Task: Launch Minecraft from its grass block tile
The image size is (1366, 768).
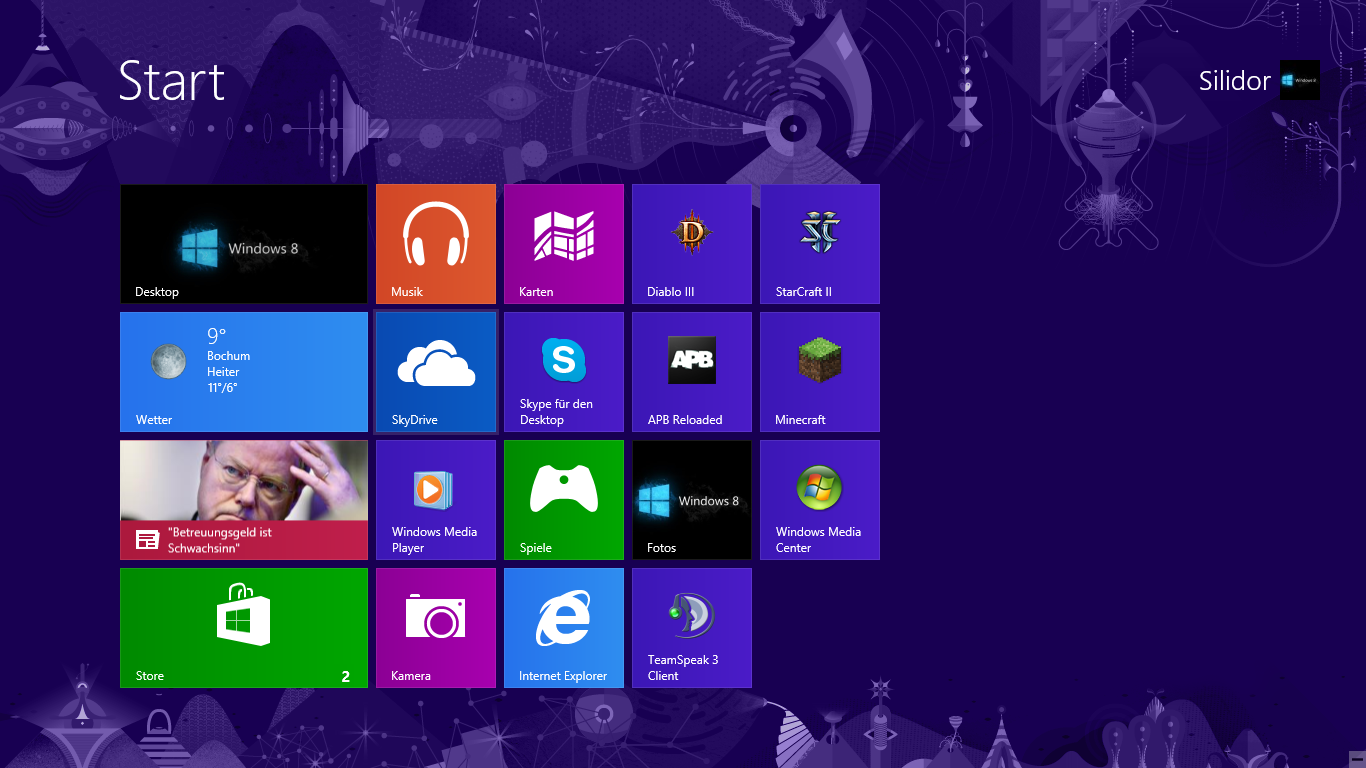Action: click(820, 371)
